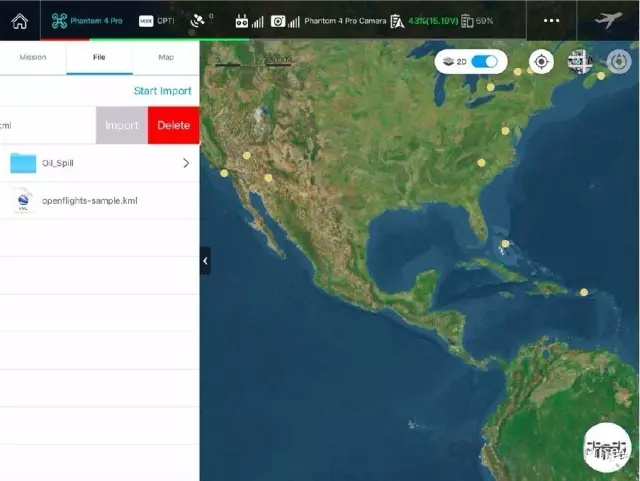Open the three-dot more options menu
The height and width of the screenshot is (481, 640).
tap(551, 20)
